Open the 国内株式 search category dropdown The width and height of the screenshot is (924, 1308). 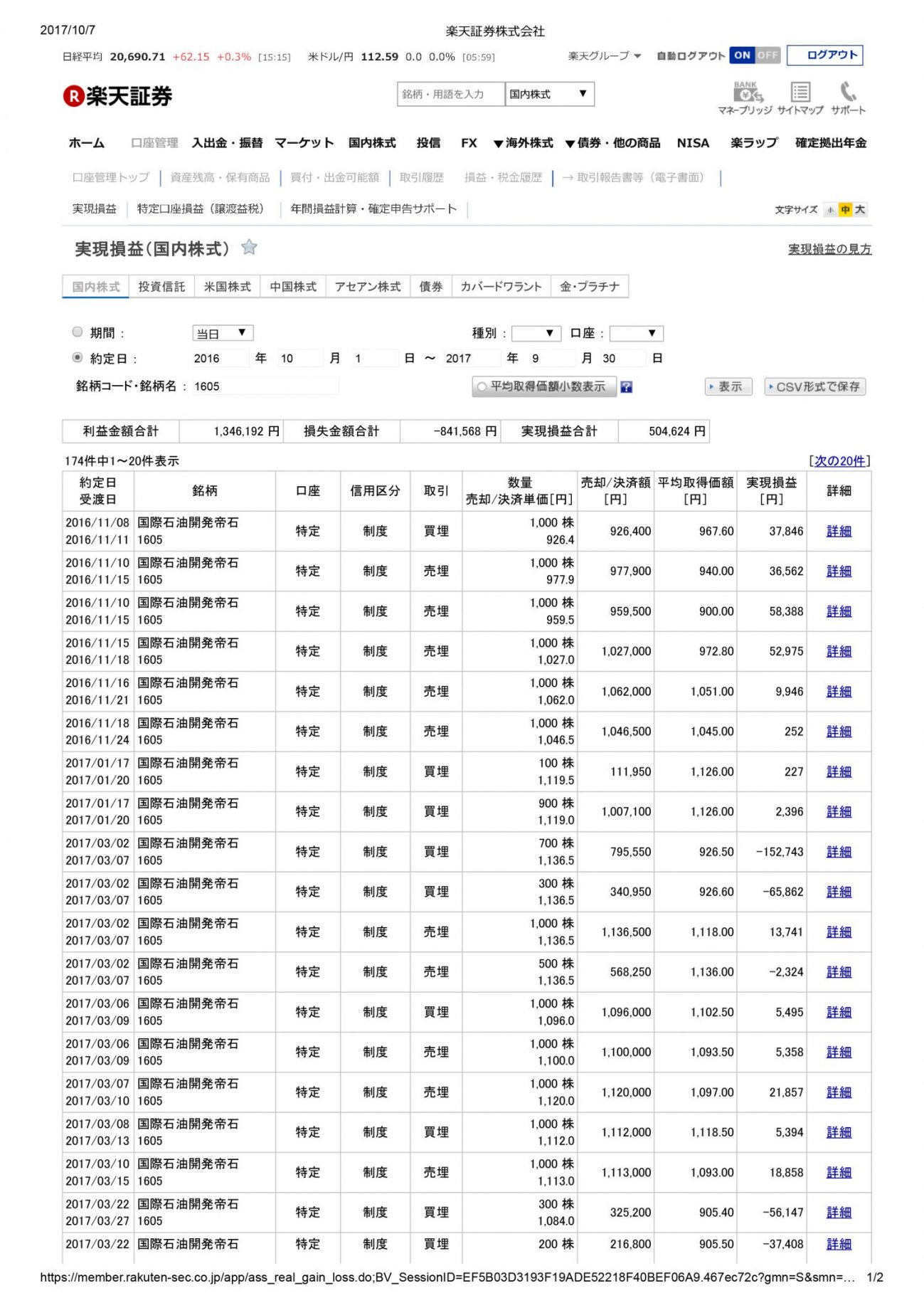(549, 94)
